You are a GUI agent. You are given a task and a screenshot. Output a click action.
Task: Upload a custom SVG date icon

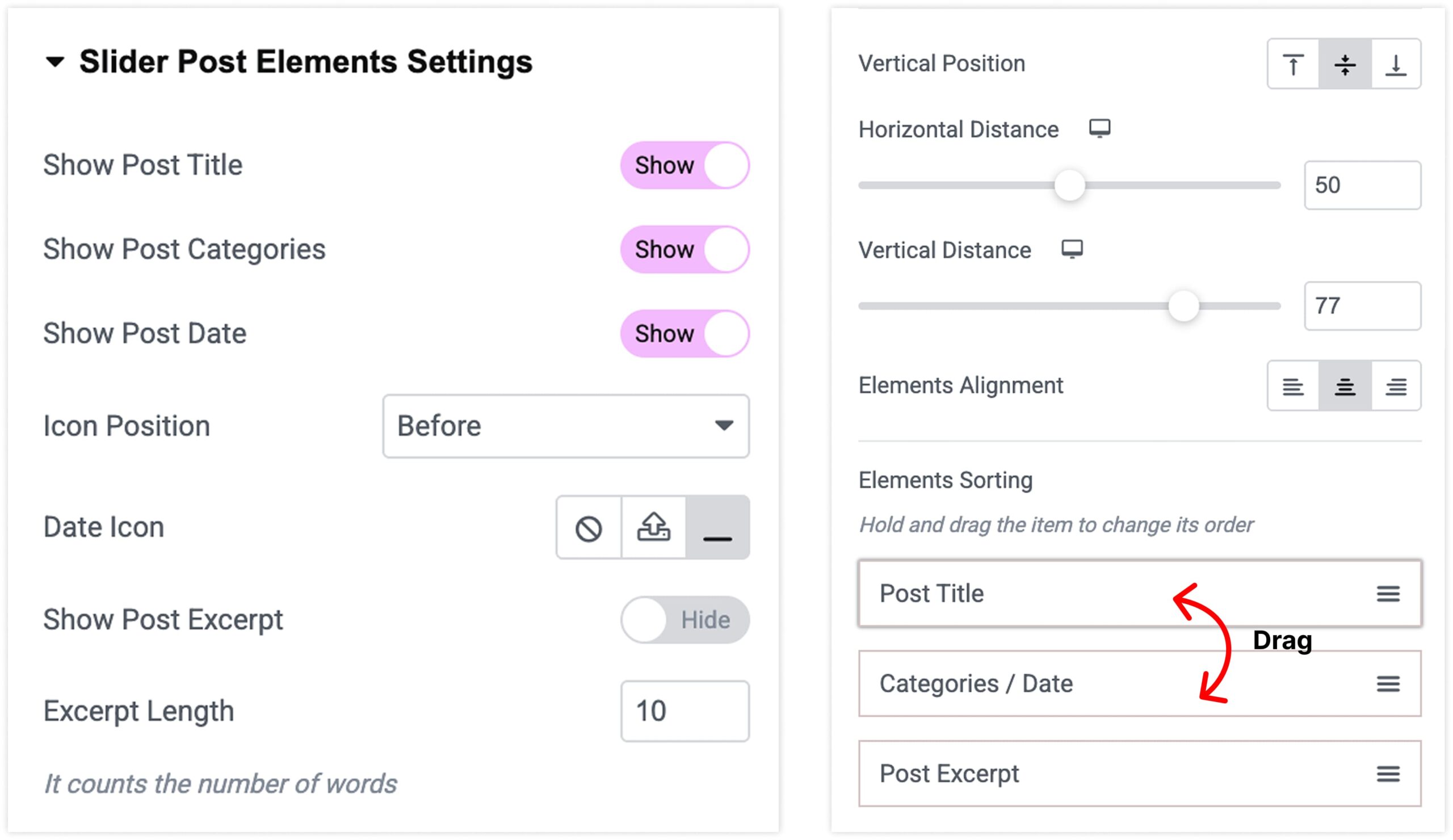[653, 527]
